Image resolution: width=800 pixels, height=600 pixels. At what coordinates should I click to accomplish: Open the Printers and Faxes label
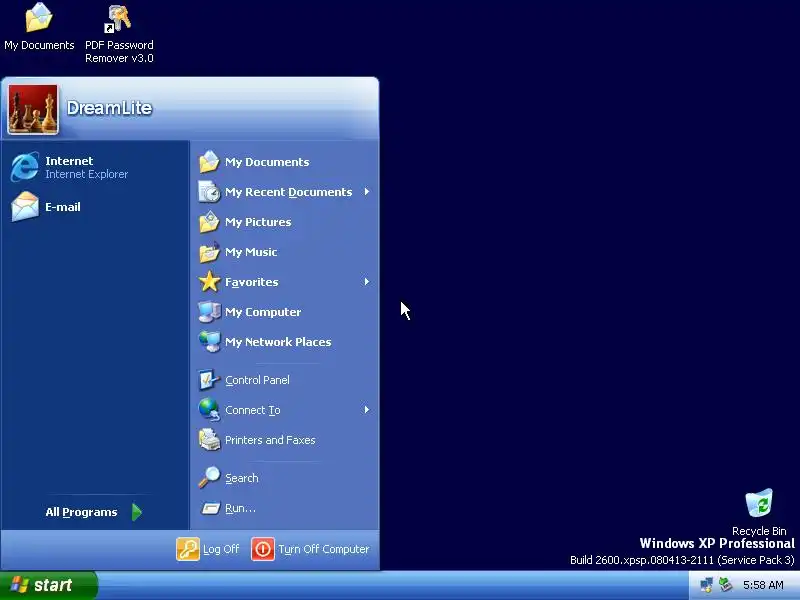tap(270, 440)
